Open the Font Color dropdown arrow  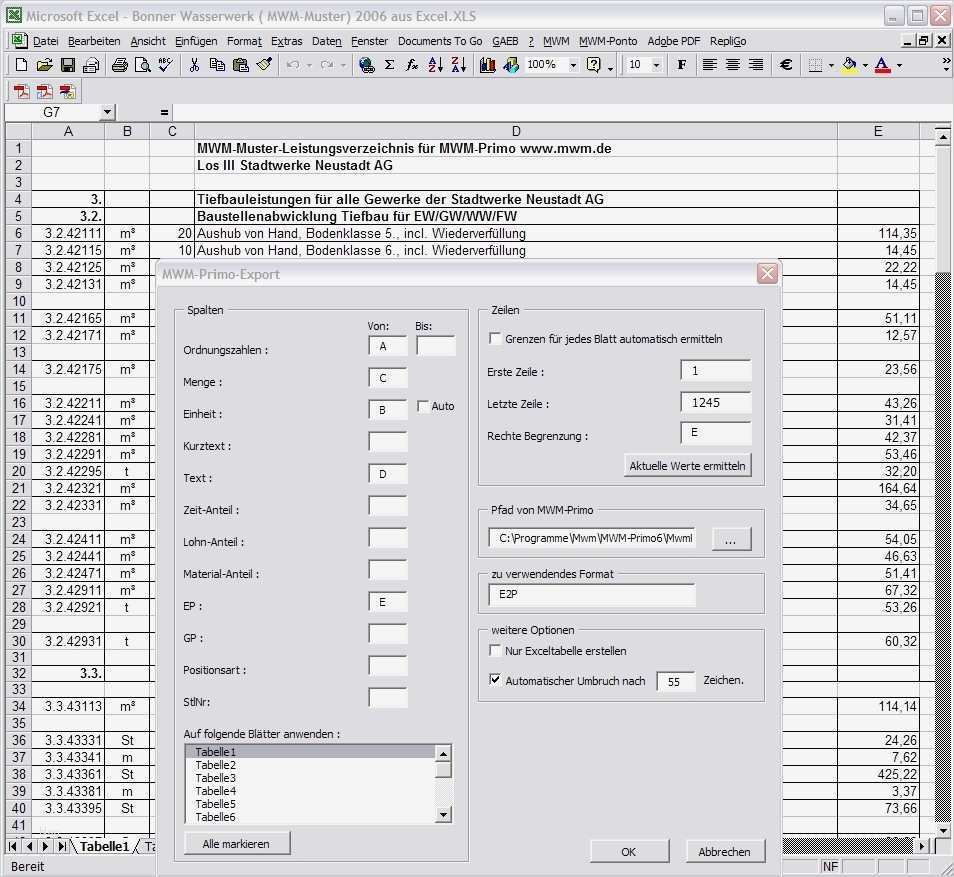pos(899,65)
